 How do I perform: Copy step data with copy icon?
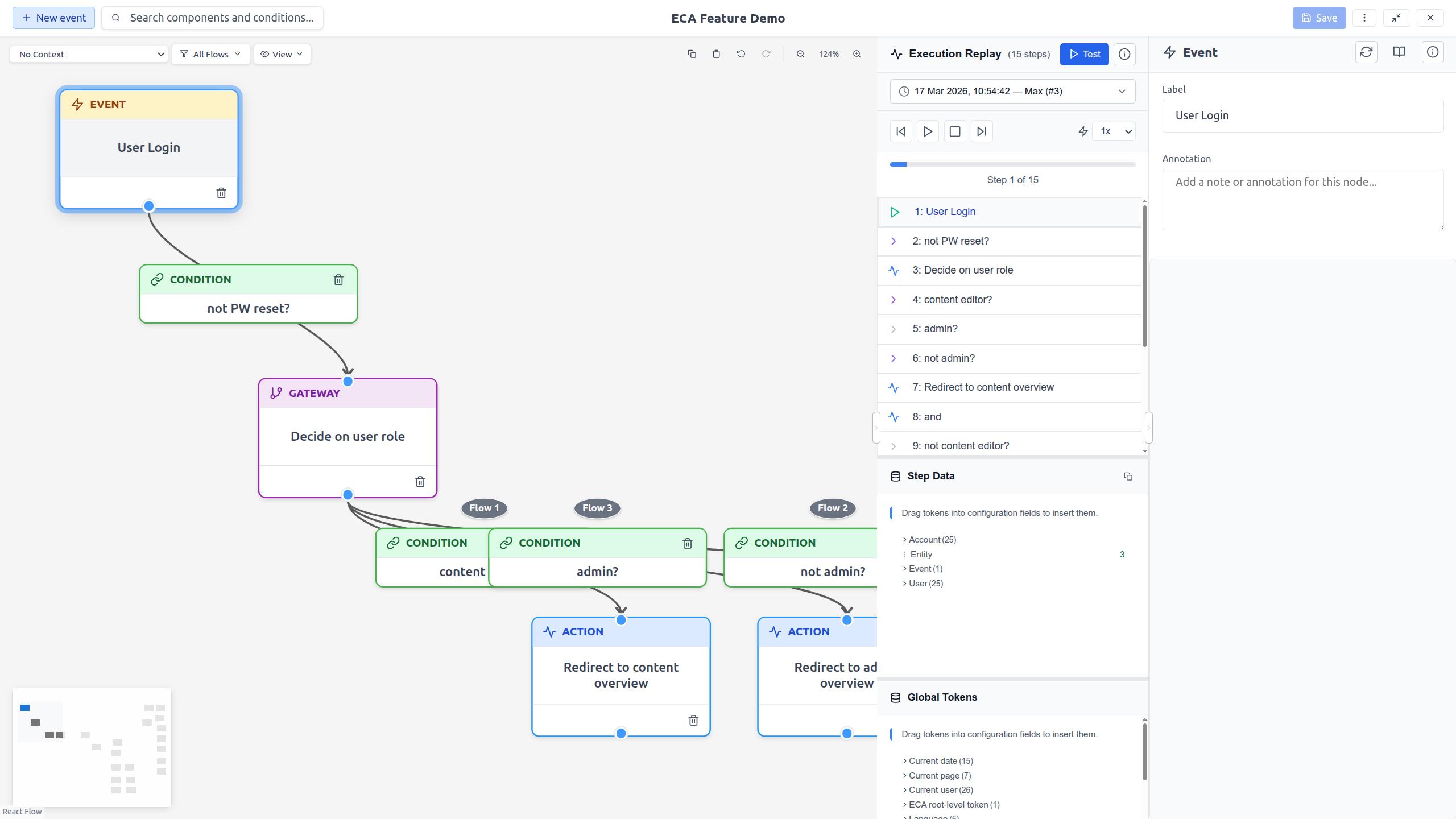(x=1128, y=477)
